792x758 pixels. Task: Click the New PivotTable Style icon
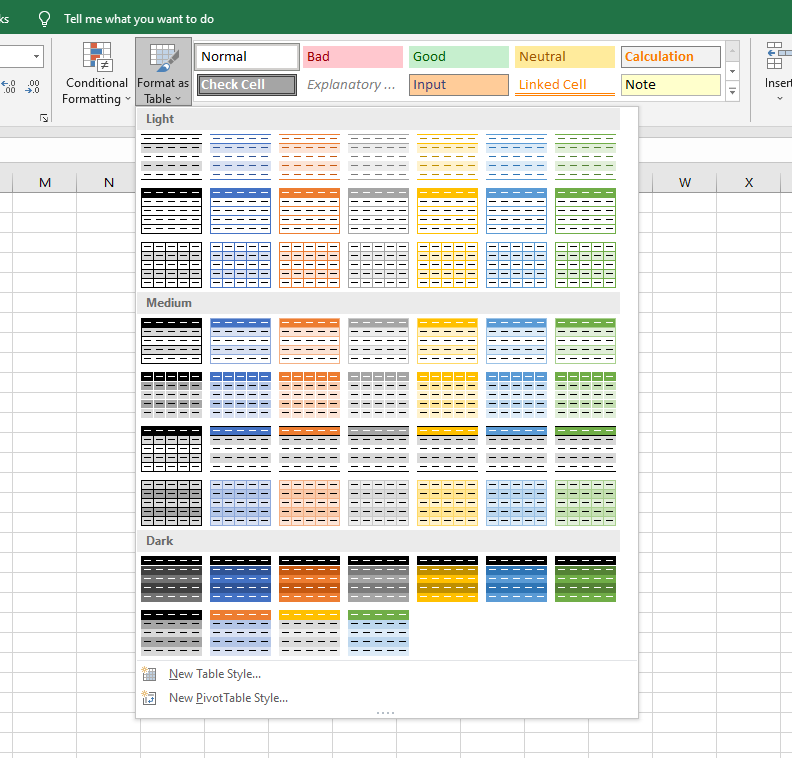[x=150, y=698]
